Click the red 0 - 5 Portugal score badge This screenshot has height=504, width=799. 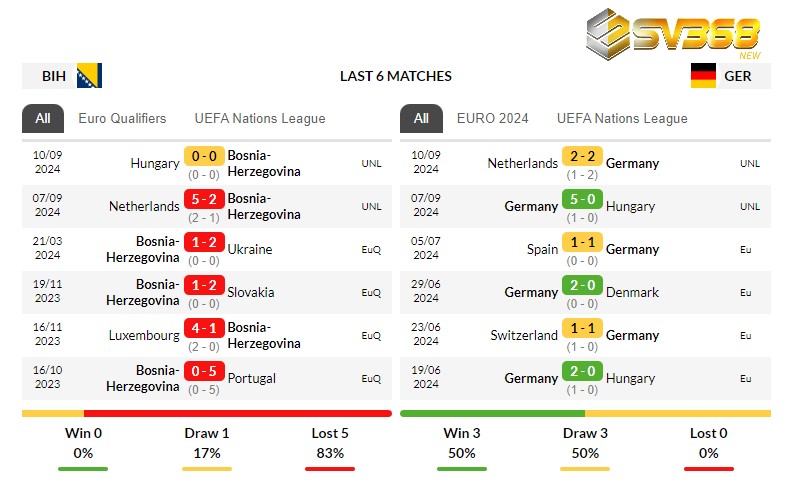203,372
